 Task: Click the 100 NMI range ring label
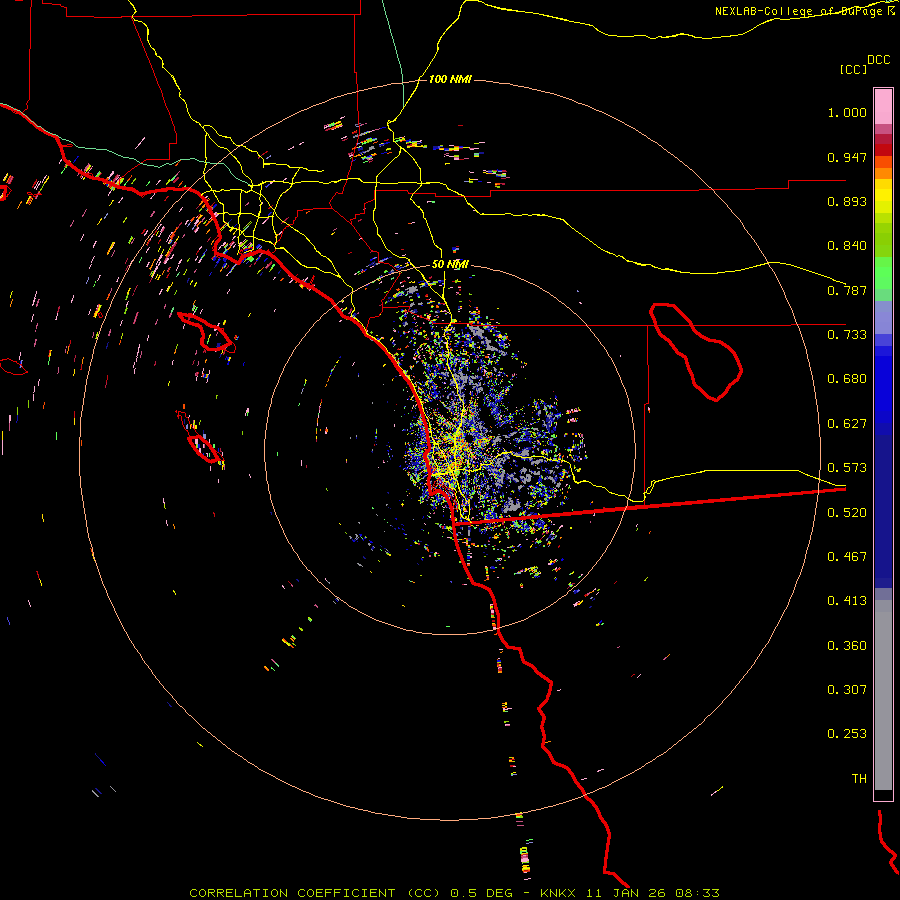[x=450, y=79]
